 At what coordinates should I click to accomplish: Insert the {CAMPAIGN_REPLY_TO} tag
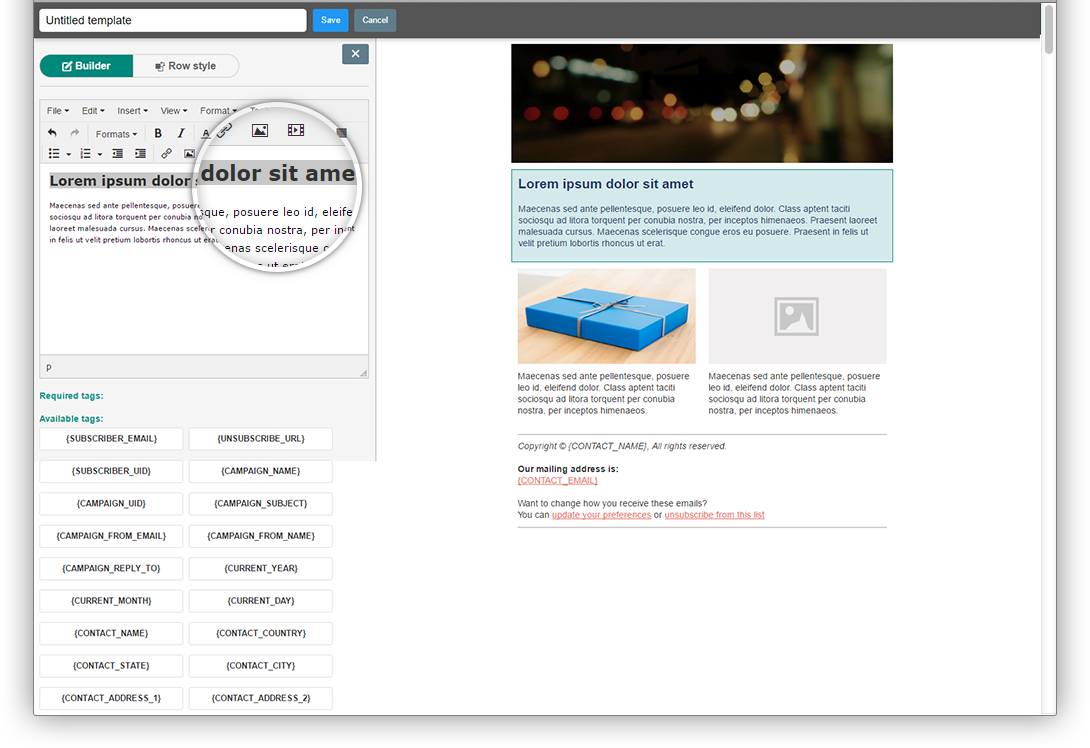(x=111, y=569)
